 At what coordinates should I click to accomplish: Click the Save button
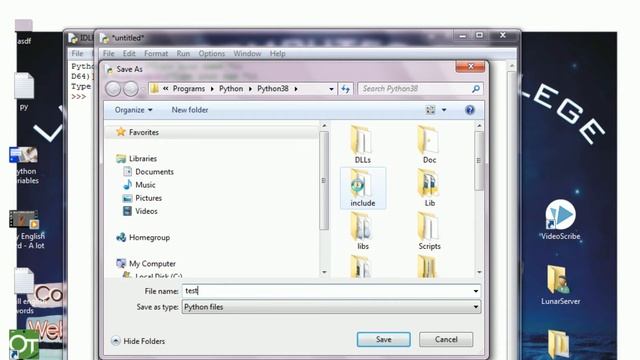point(383,339)
